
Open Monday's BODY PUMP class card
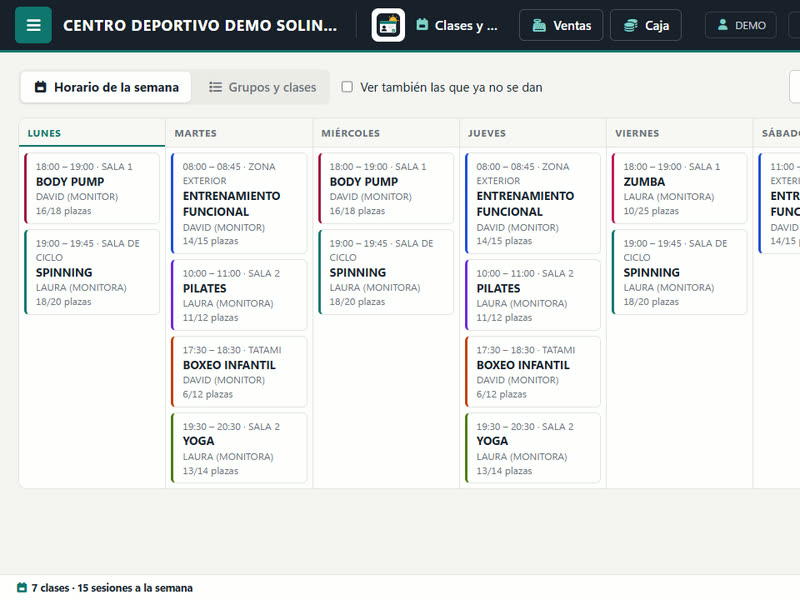[92, 188]
